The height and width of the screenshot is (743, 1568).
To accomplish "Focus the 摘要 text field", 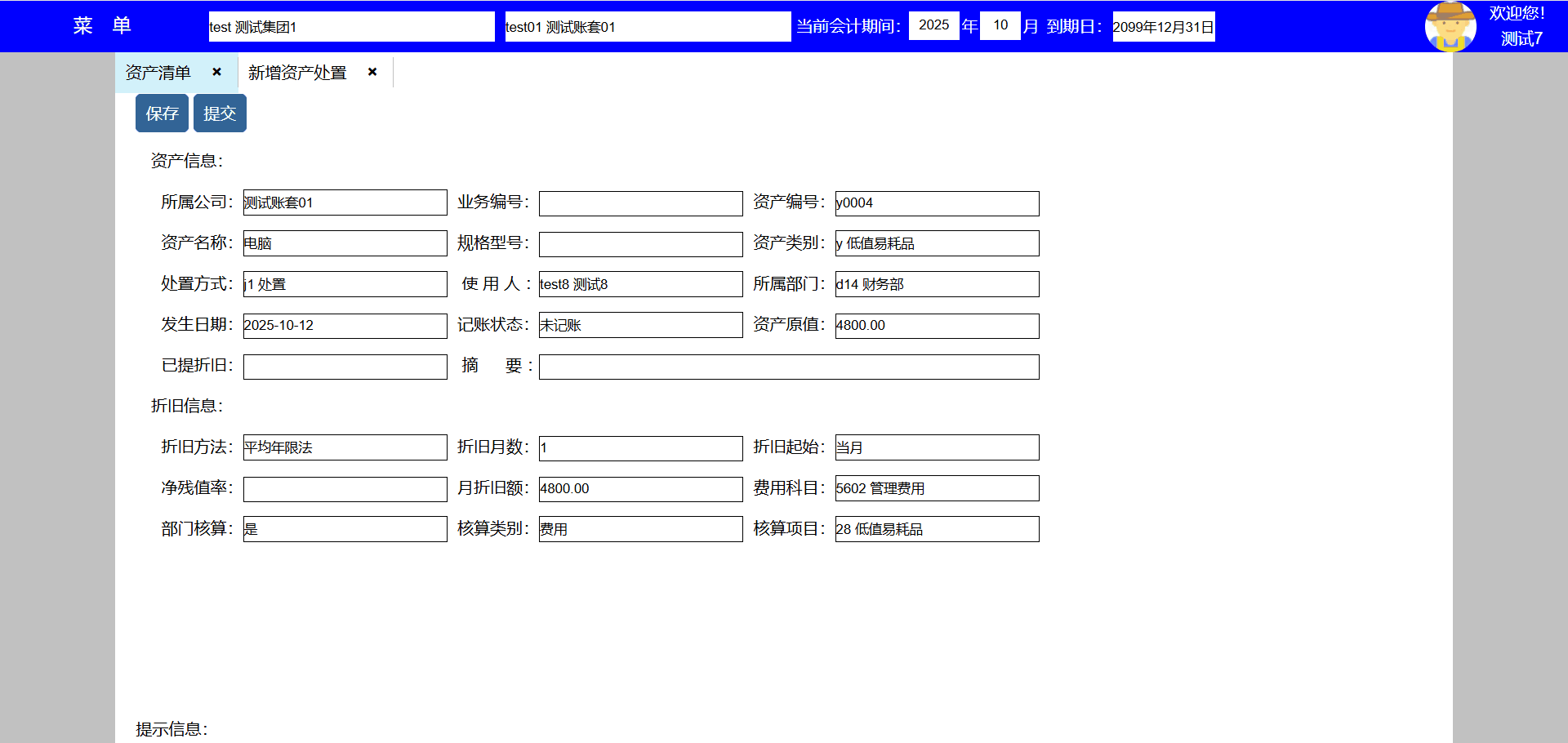I will (788, 367).
